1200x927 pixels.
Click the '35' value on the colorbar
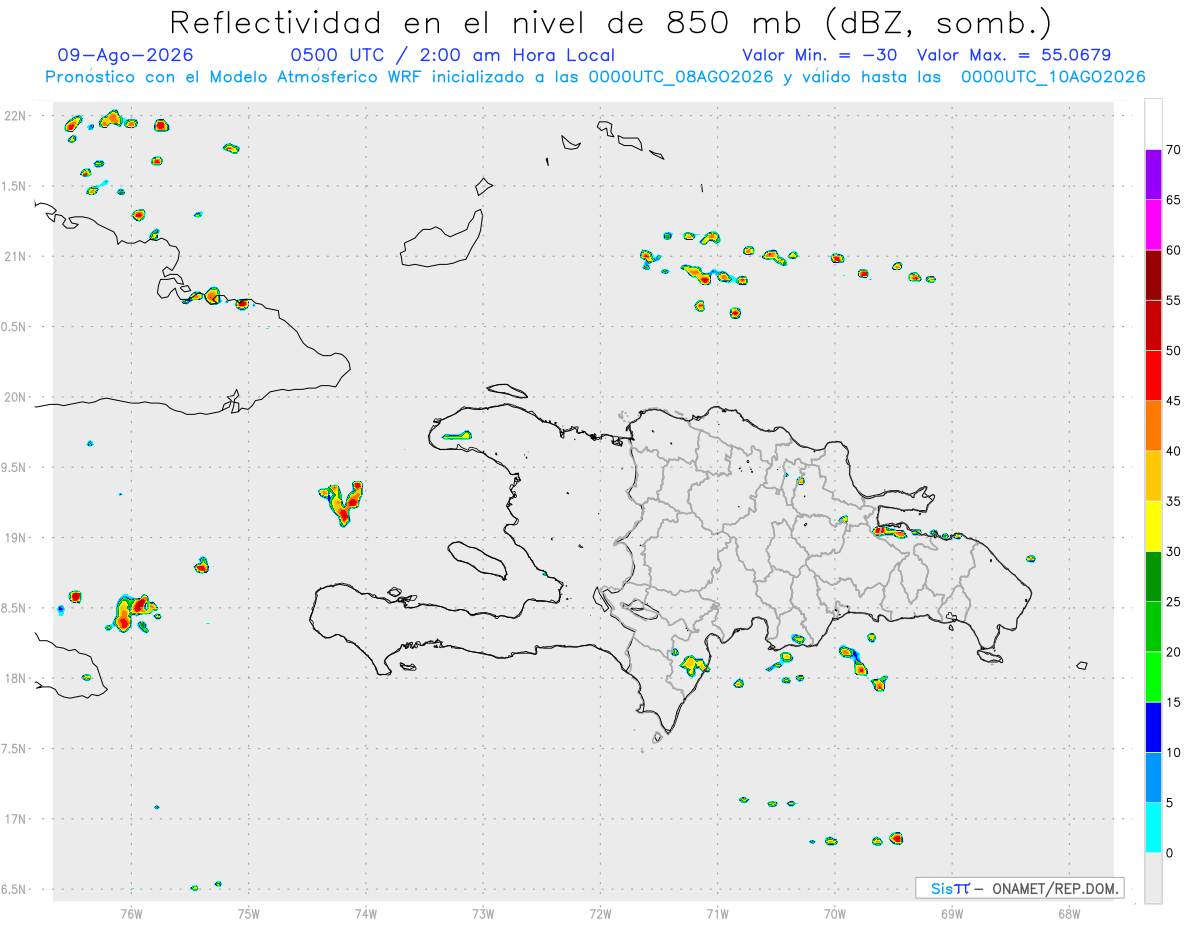[x=1173, y=501]
